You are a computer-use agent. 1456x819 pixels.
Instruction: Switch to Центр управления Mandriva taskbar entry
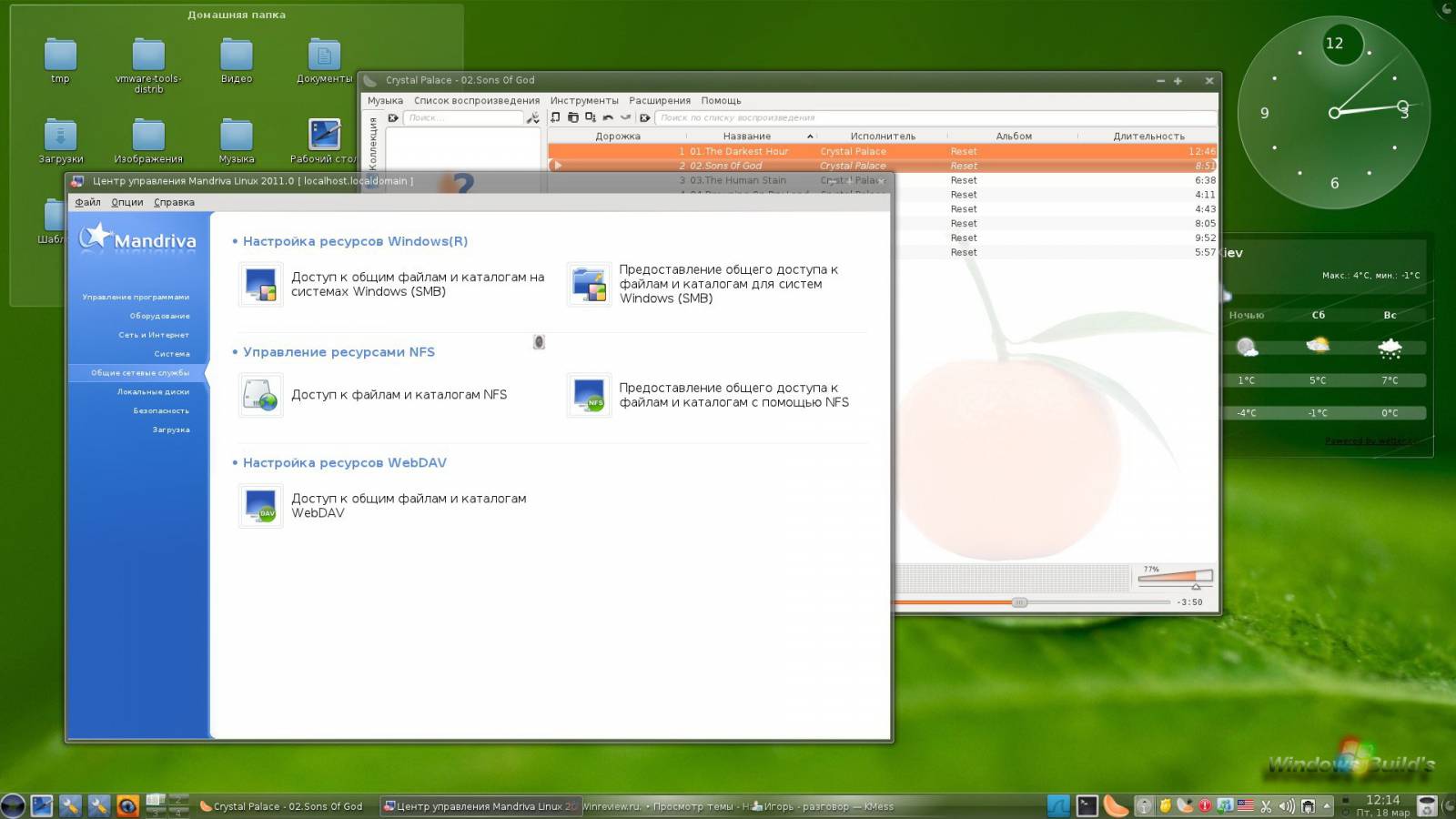point(480,806)
